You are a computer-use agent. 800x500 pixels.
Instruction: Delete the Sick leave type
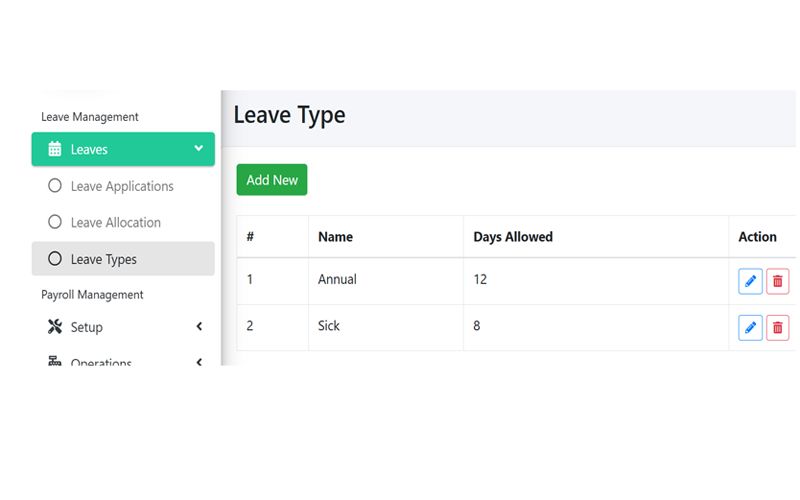(x=777, y=327)
